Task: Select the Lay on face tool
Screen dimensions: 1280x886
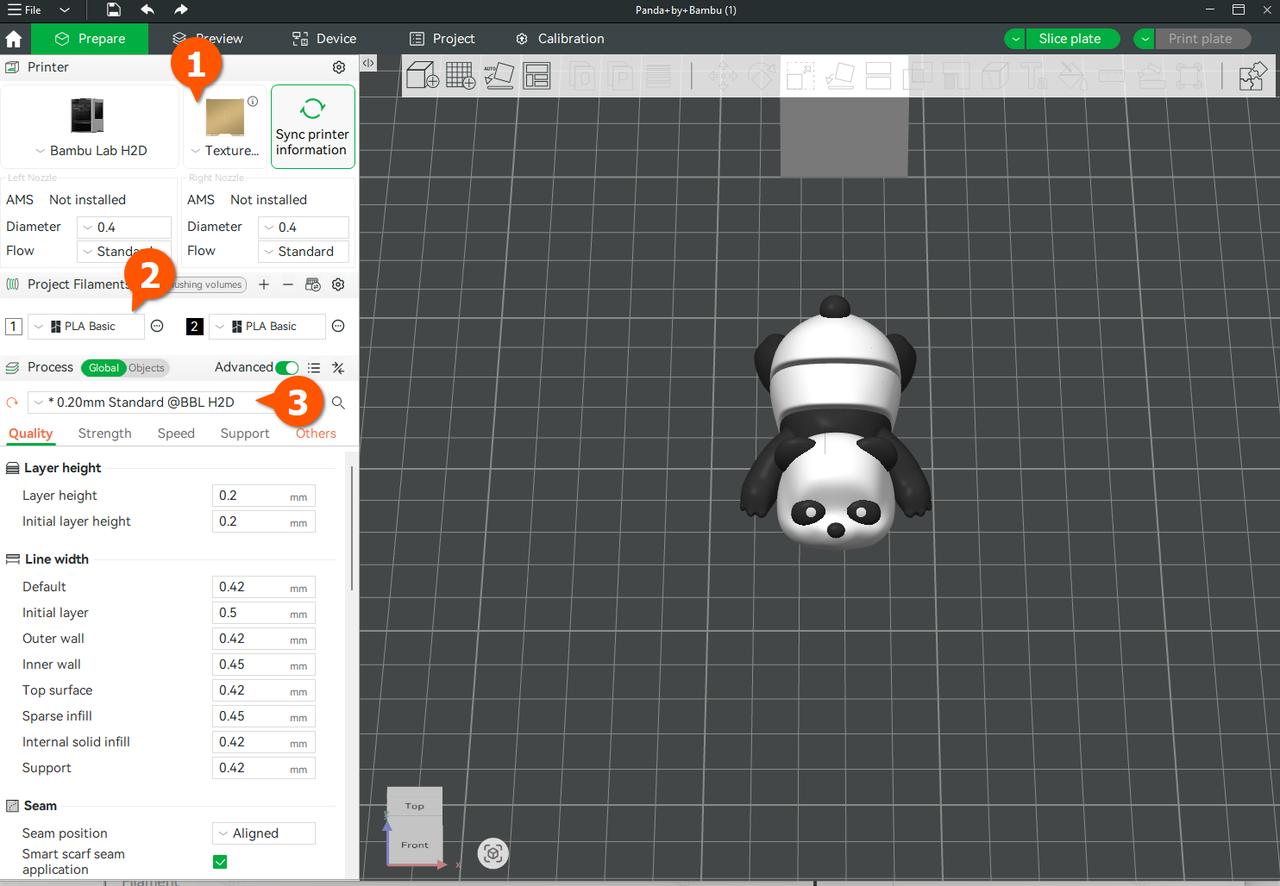Action: [840, 76]
